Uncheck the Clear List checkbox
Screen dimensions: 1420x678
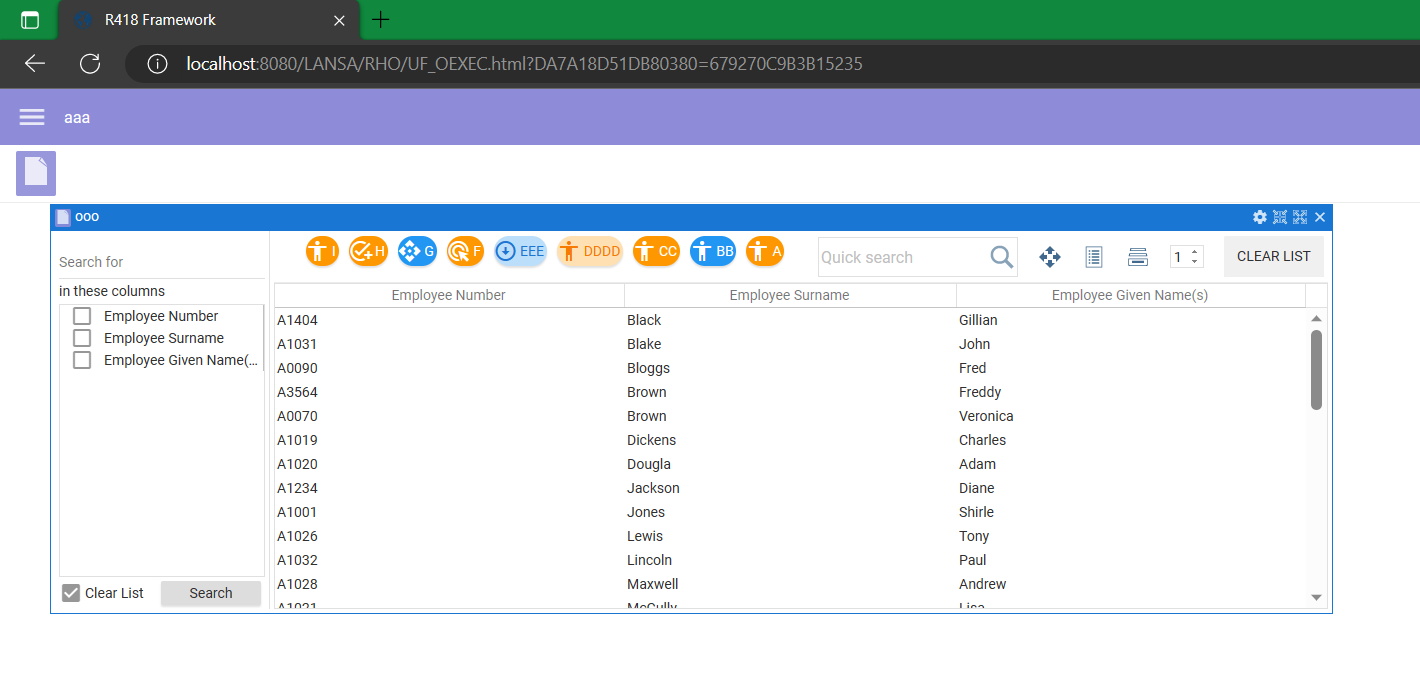pos(71,593)
